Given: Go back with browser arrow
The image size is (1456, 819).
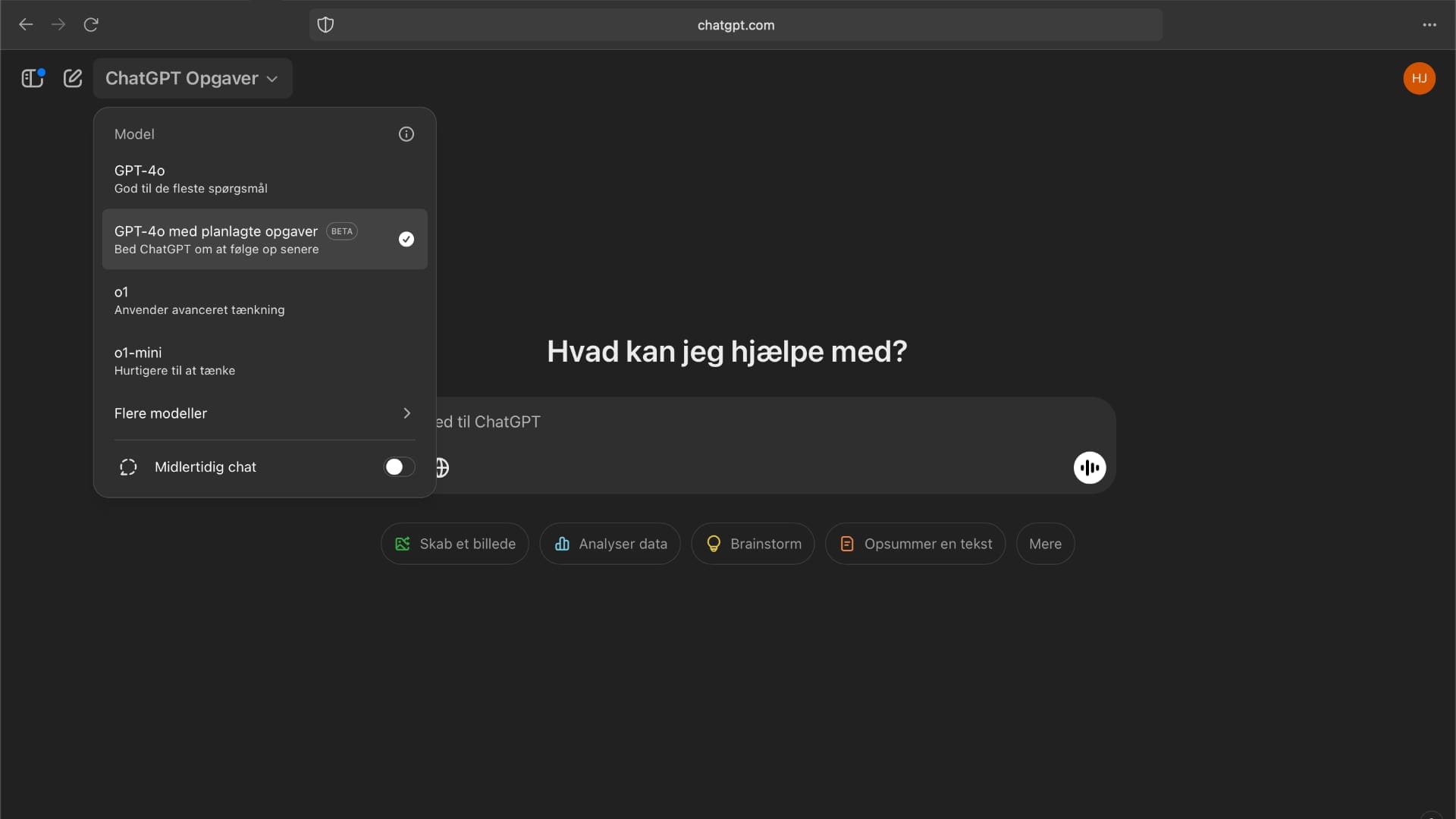Looking at the screenshot, I should click(x=26, y=25).
